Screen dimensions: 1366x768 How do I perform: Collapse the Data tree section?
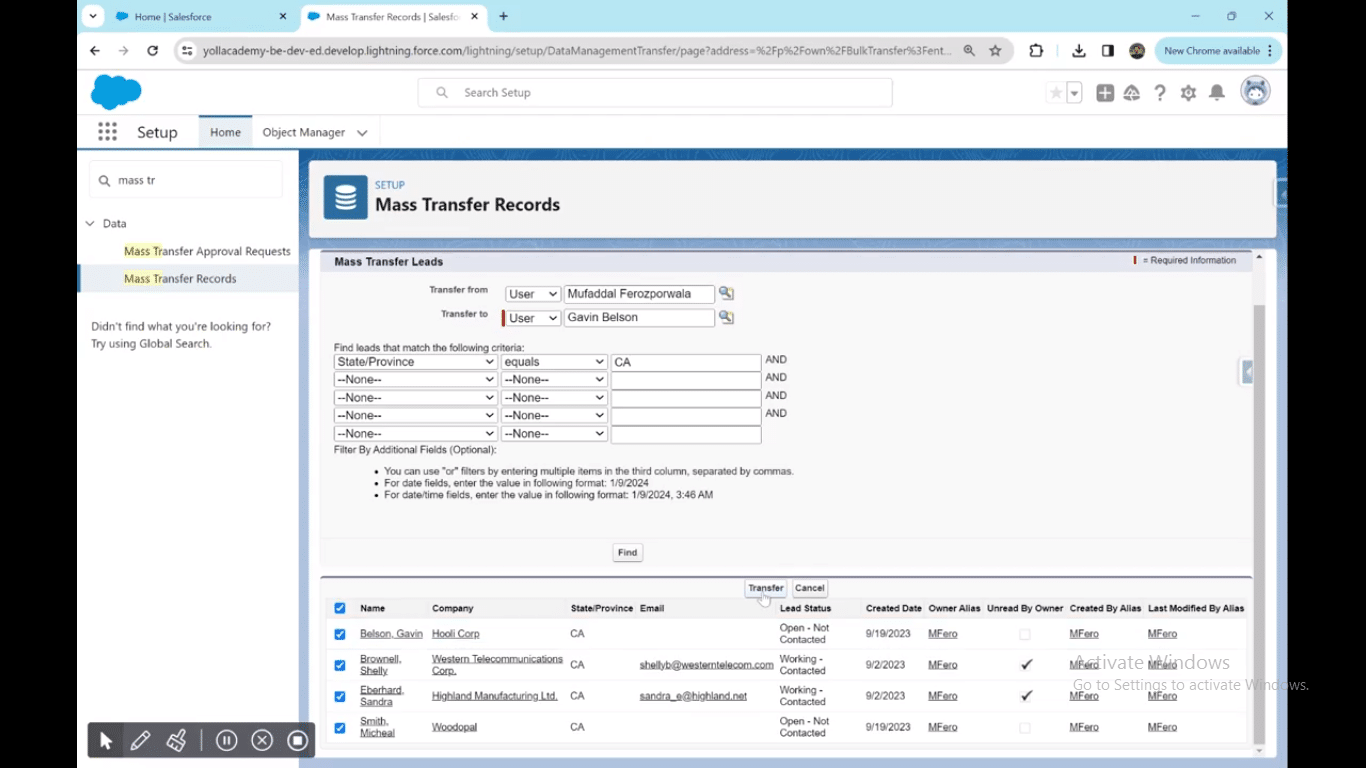[x=90, y=224]
